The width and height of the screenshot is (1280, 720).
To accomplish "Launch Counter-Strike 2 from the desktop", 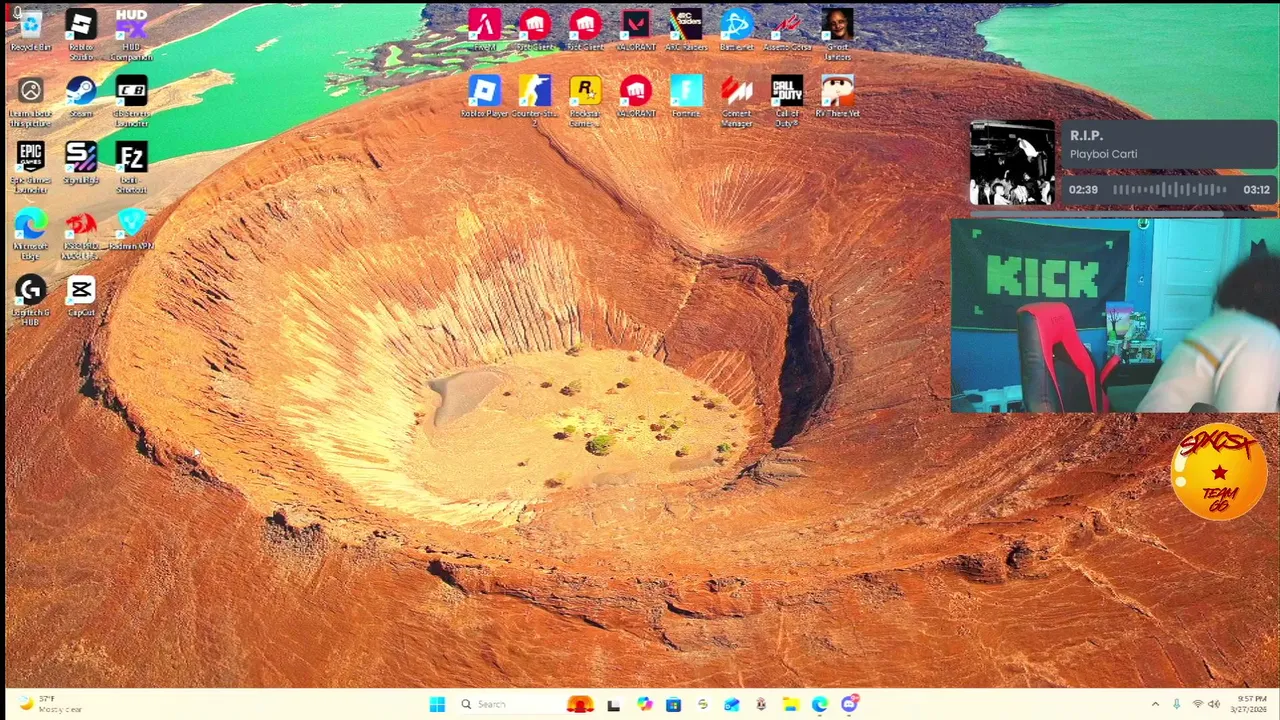I will tap(535, 101).
